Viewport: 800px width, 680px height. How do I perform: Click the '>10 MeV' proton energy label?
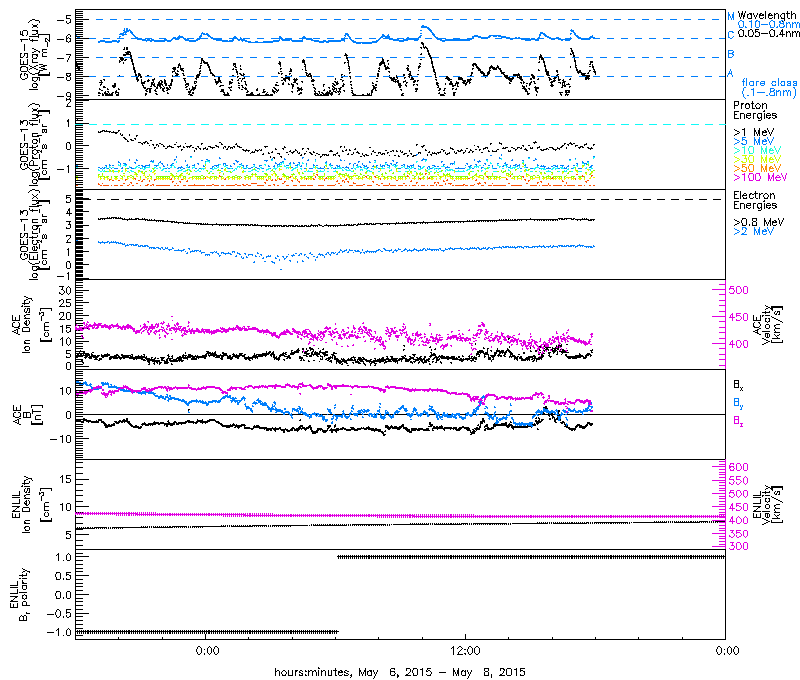click(757, 150)
